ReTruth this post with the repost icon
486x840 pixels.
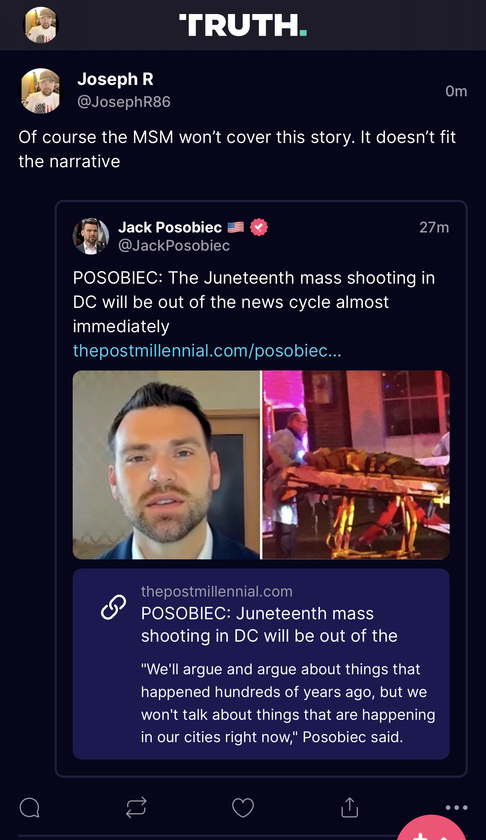[136, 807]
